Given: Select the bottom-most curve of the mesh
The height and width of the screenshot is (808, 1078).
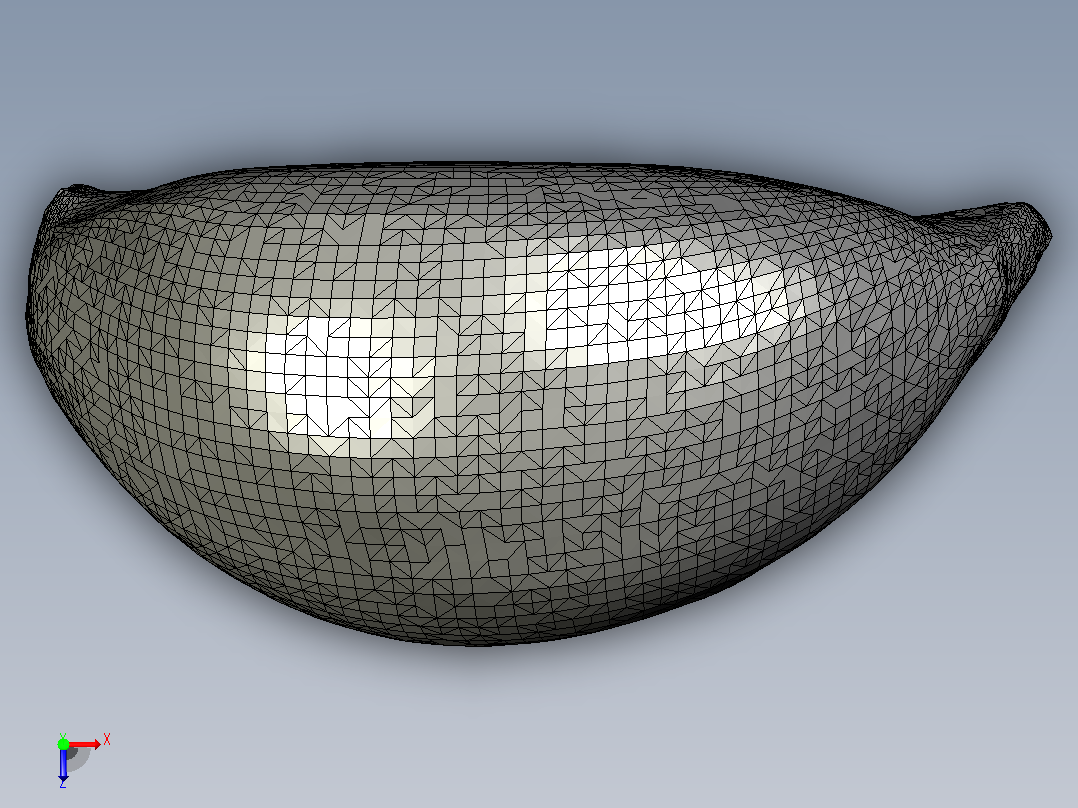Looking at the screenshot, I should pyautogui.click(x=481, y=643).
